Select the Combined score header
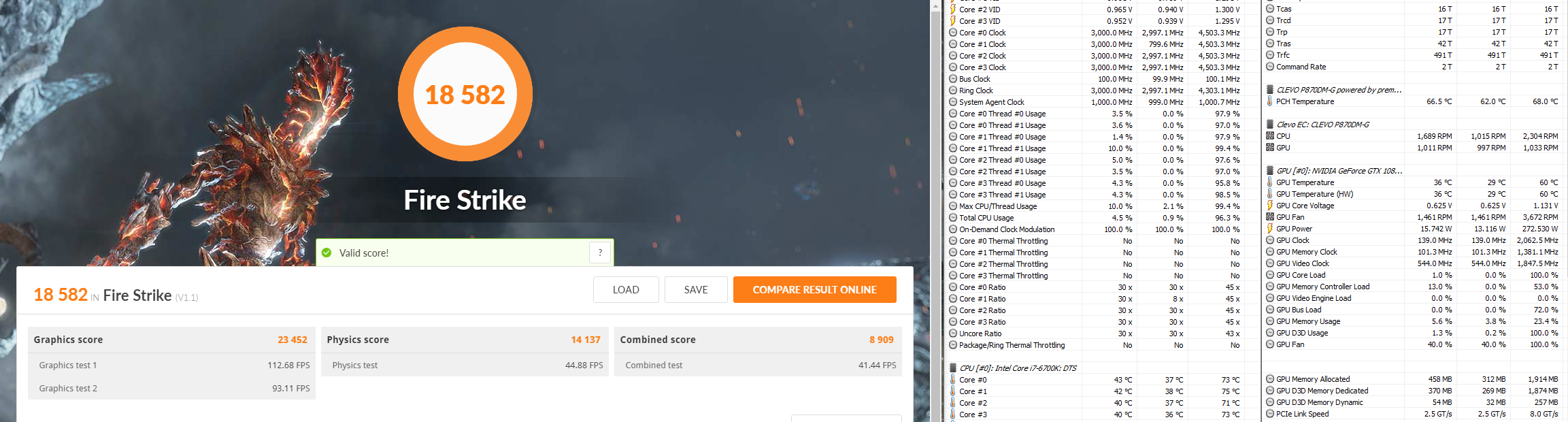 (x=758, y=340)
